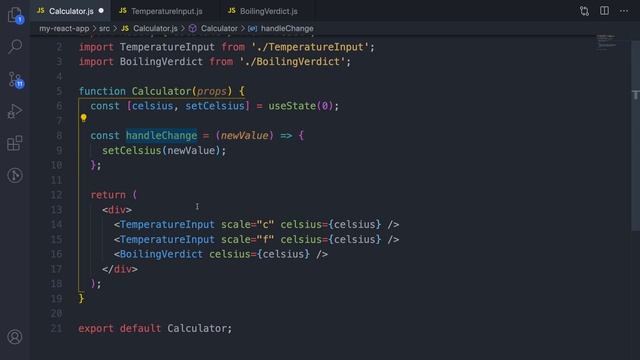Image resolution: width=640 pixels, height=360 pixels.
Task: Select src folder in the breadcrumb
Action: tap(104, 29)
